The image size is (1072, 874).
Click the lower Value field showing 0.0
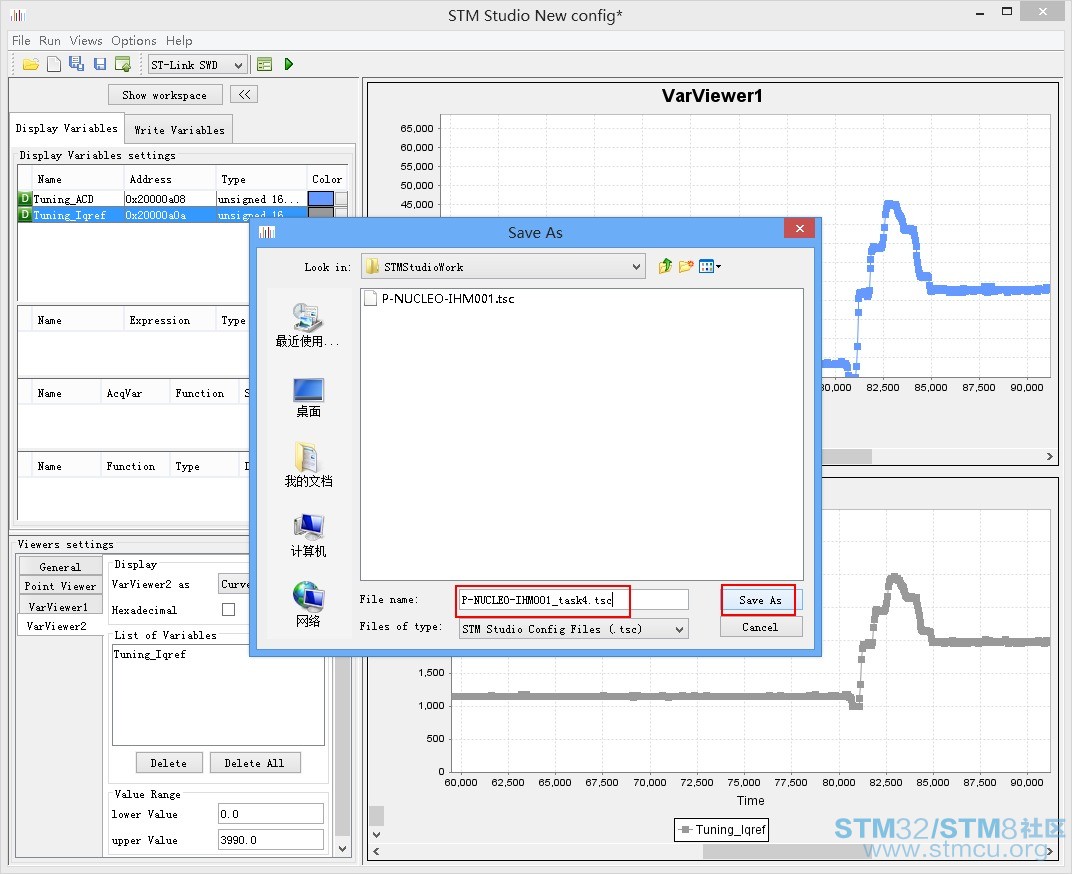tap(271, 814)
